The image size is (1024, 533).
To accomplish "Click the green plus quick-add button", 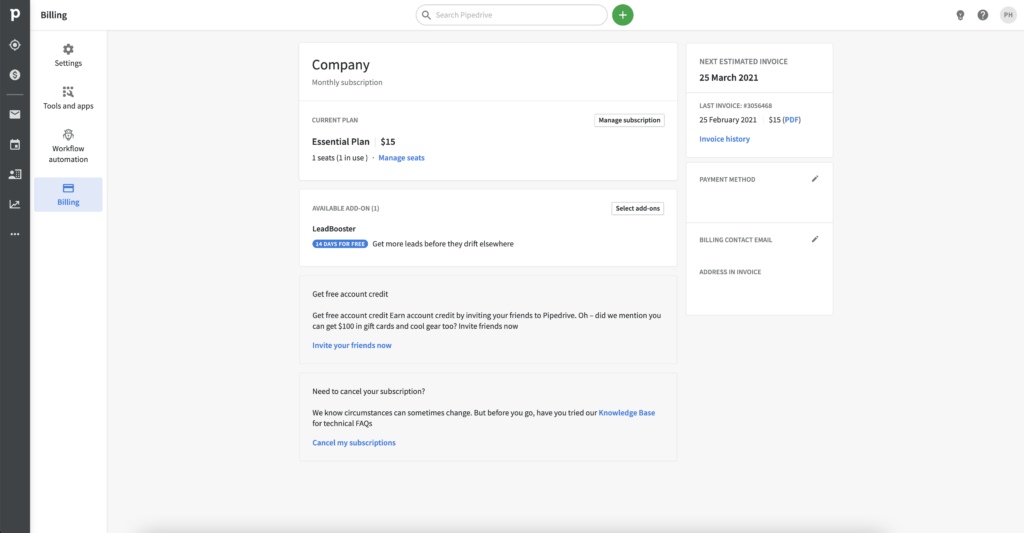I will (x=622, y=15).
